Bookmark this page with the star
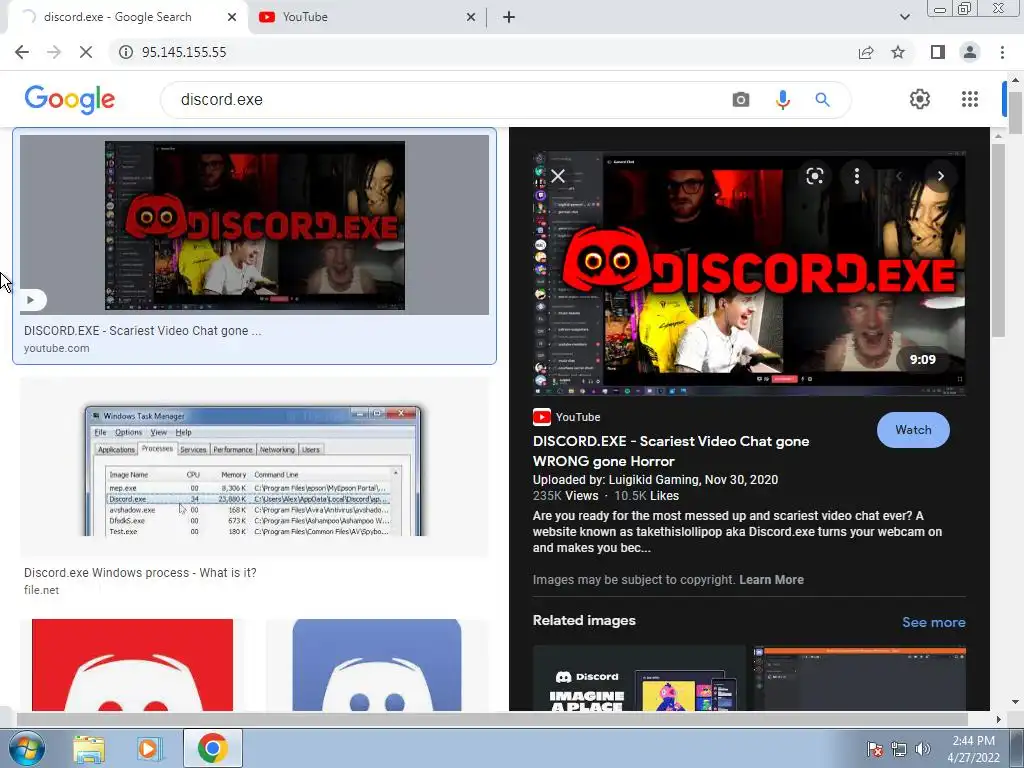 899,52
